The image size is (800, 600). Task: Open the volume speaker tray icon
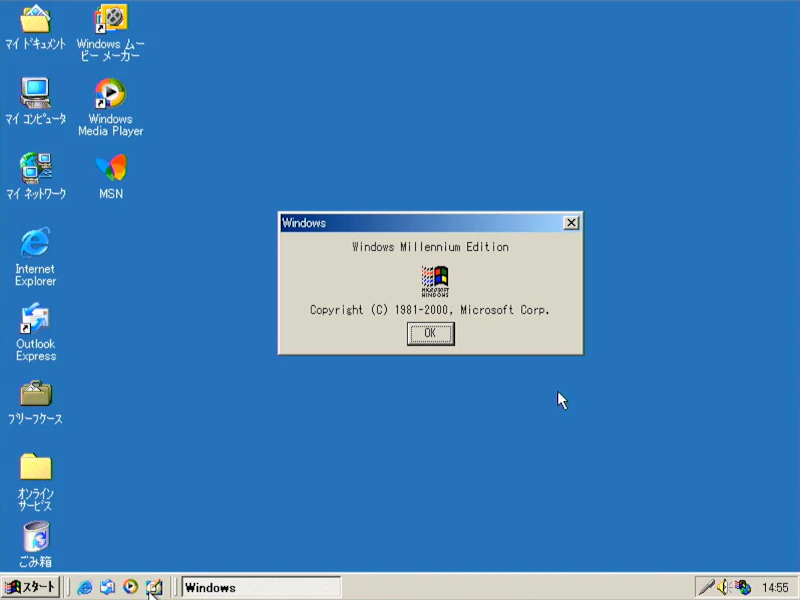[x=723, y=587]
